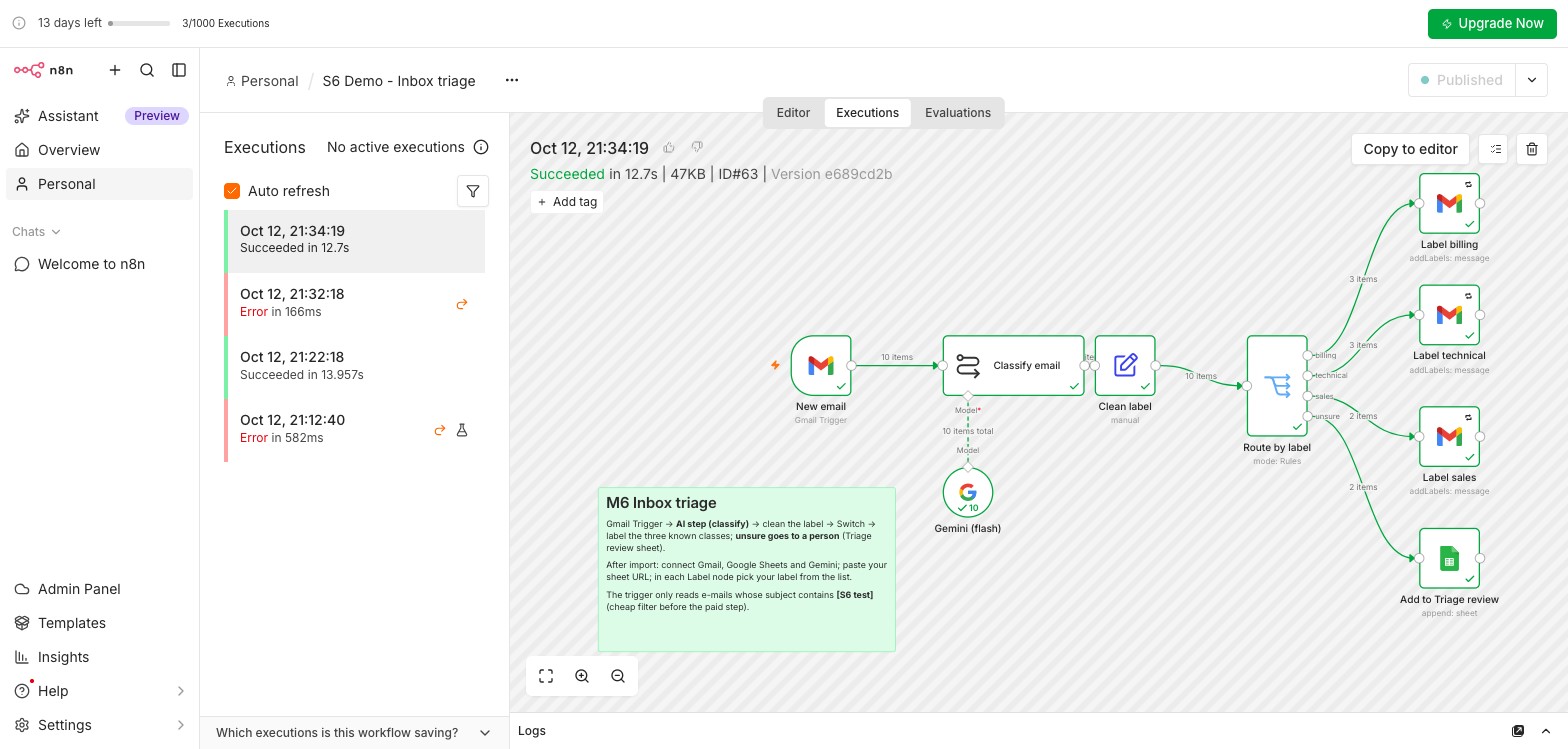Viewport: 1568px width, 749px height.
Task: Click the flask icon on 21:12:40 execution
Action: coord(462,430)
